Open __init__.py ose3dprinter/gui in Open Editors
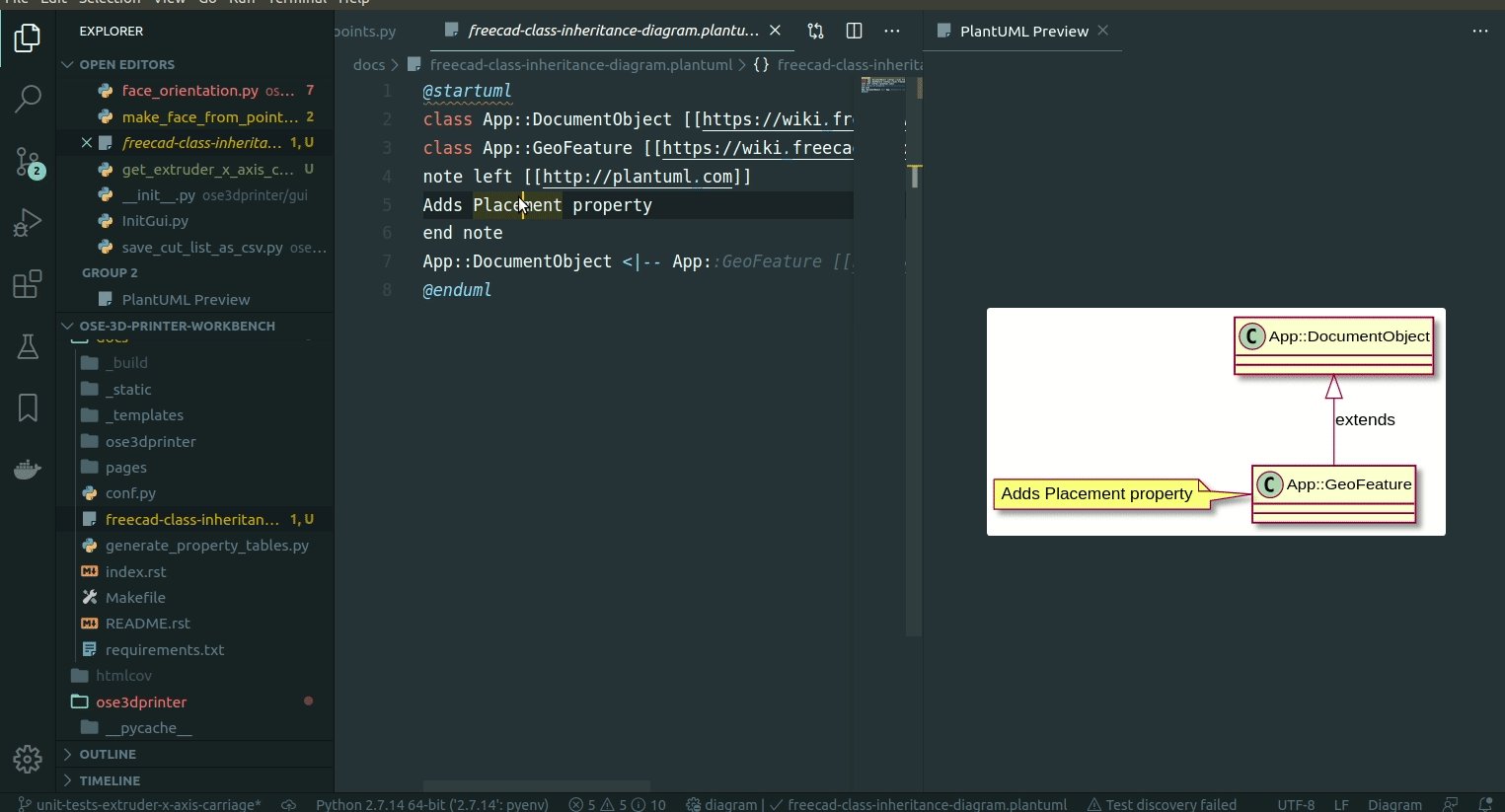The image size is (1505, 812). coord(194,195)
